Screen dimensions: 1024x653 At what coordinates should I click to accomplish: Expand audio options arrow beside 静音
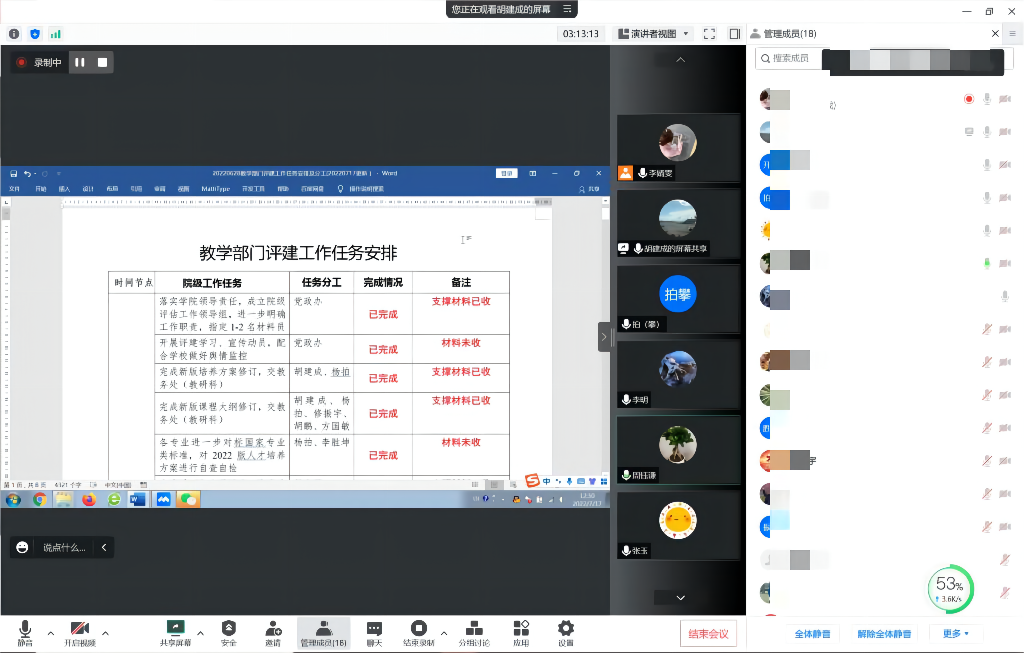tap(50, 632)
